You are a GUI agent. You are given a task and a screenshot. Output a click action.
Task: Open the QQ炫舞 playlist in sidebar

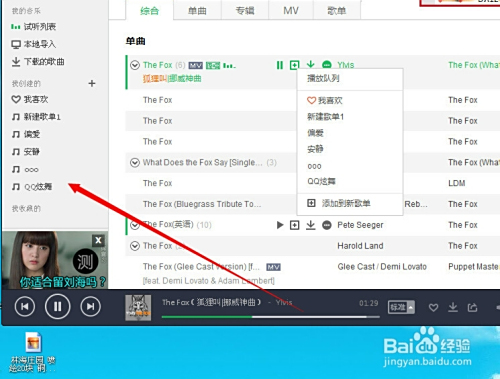tap(32, 187)
